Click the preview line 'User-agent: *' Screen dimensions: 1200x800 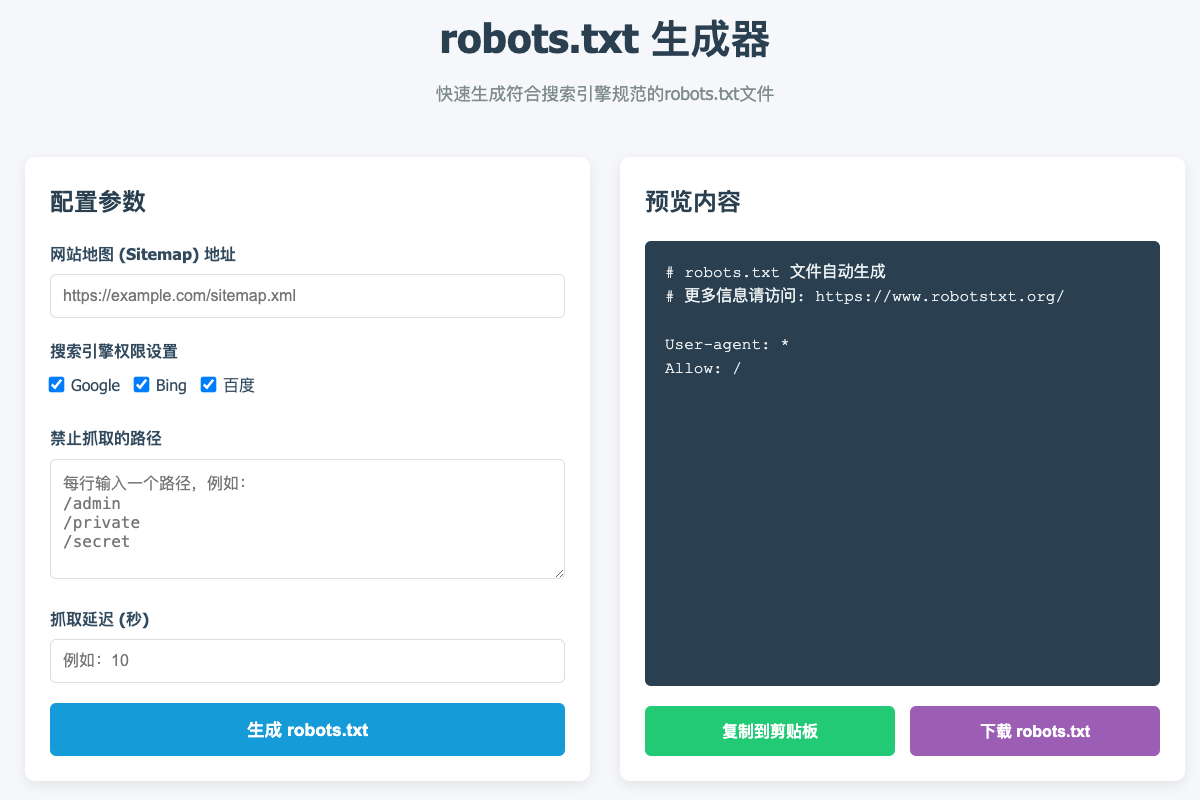pos(727,345)
